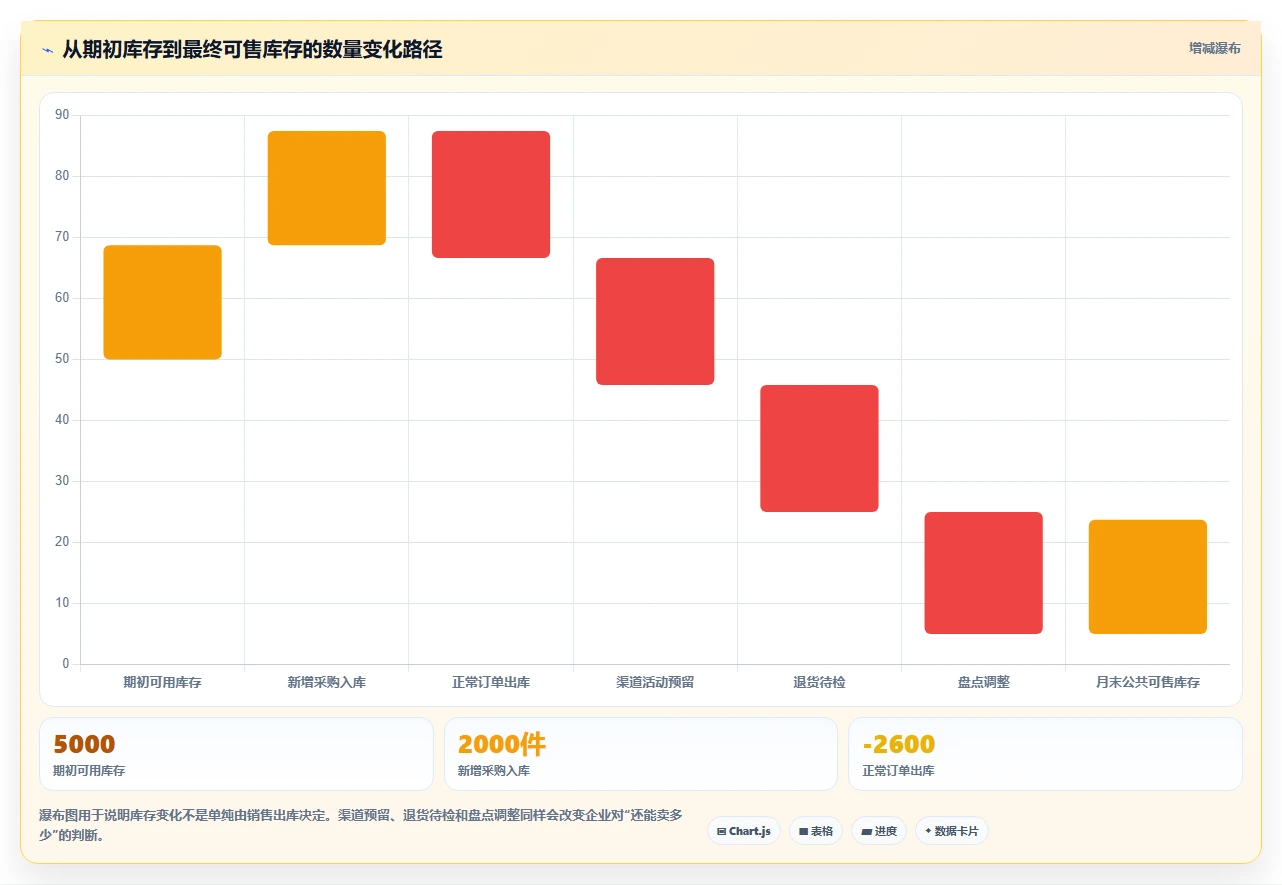Image resolution: width=1282 pixels, height=885 pixels.
Task: Click the 正常订单出库 red bar
Action: tap(491, 194)
